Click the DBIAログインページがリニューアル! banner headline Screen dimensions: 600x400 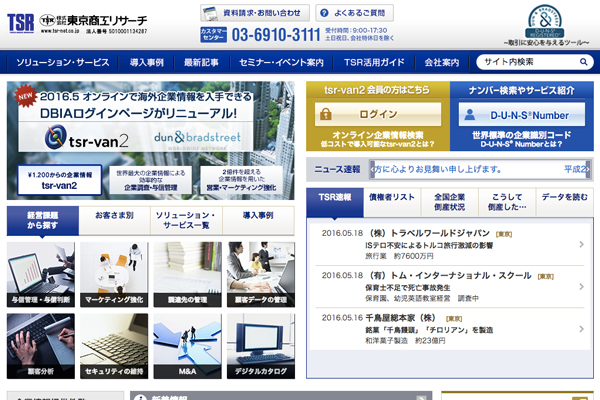139,113
